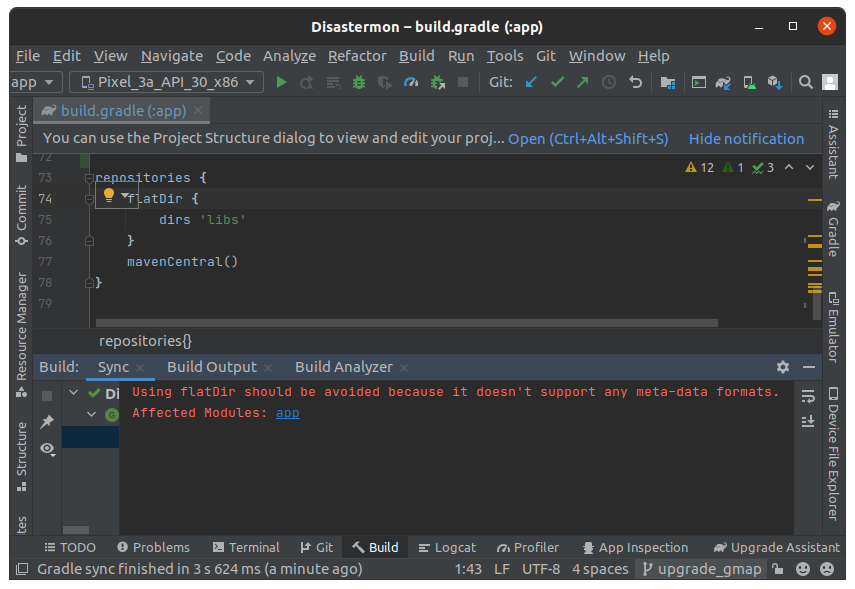Image resolution: width=855 pixels, height=589 pixels.
Task: Stop the build with the square icon
Action: point(463,82)
